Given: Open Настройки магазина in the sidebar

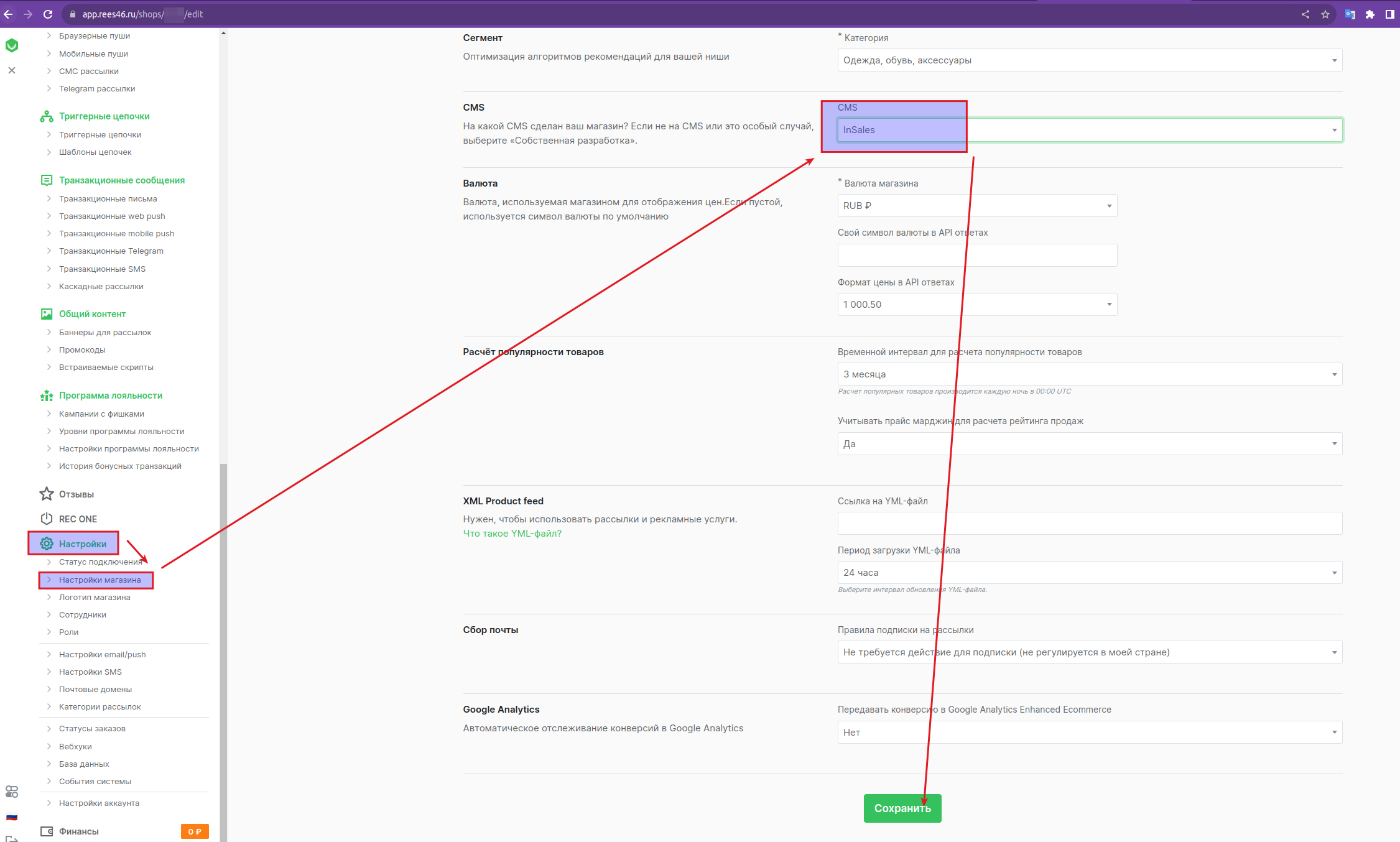Looking at the screenshot, I should tap(100, 580).
